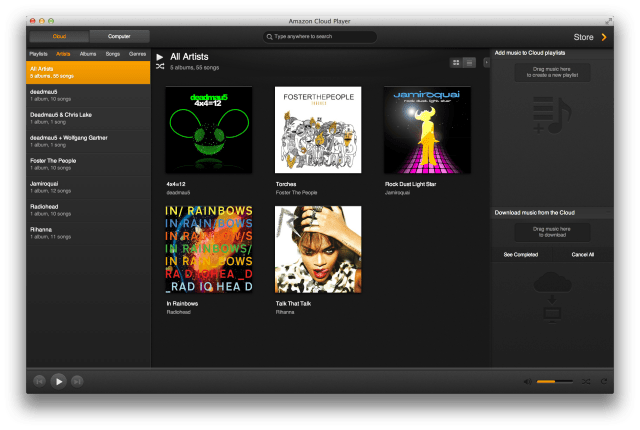Click See Completed downloads
640x430 pixels.
click(x=521, y=255)
